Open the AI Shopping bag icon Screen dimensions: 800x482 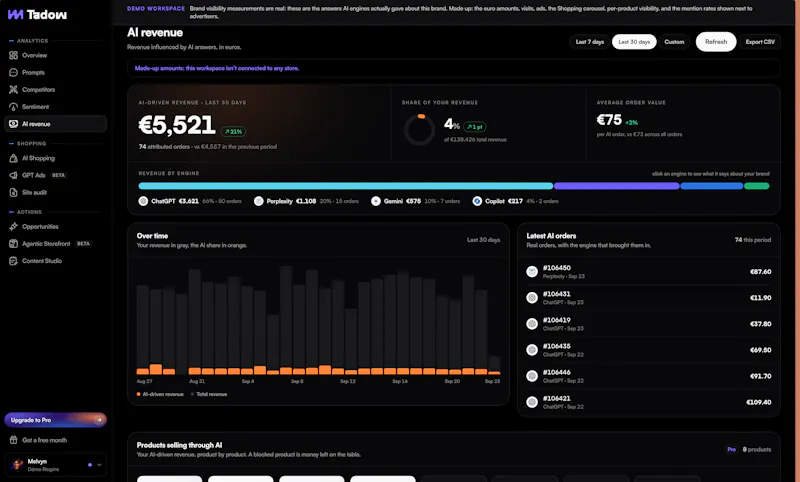13,158
